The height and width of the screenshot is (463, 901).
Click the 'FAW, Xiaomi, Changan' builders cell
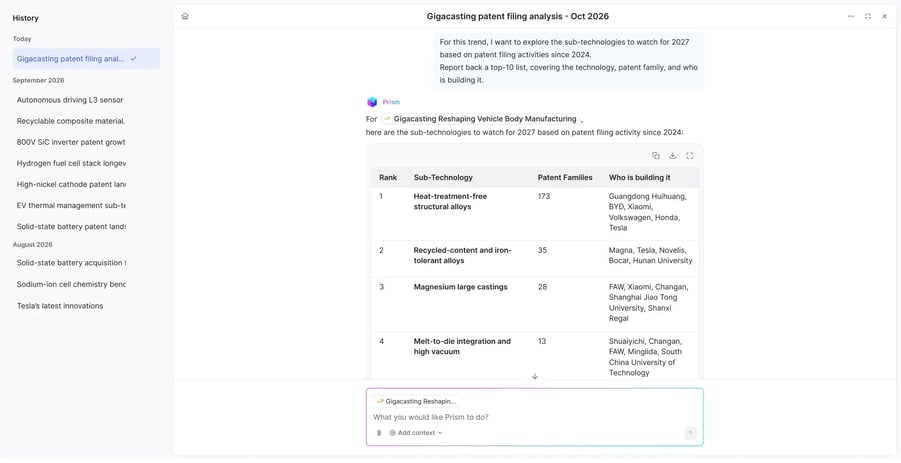click(648, 302)
